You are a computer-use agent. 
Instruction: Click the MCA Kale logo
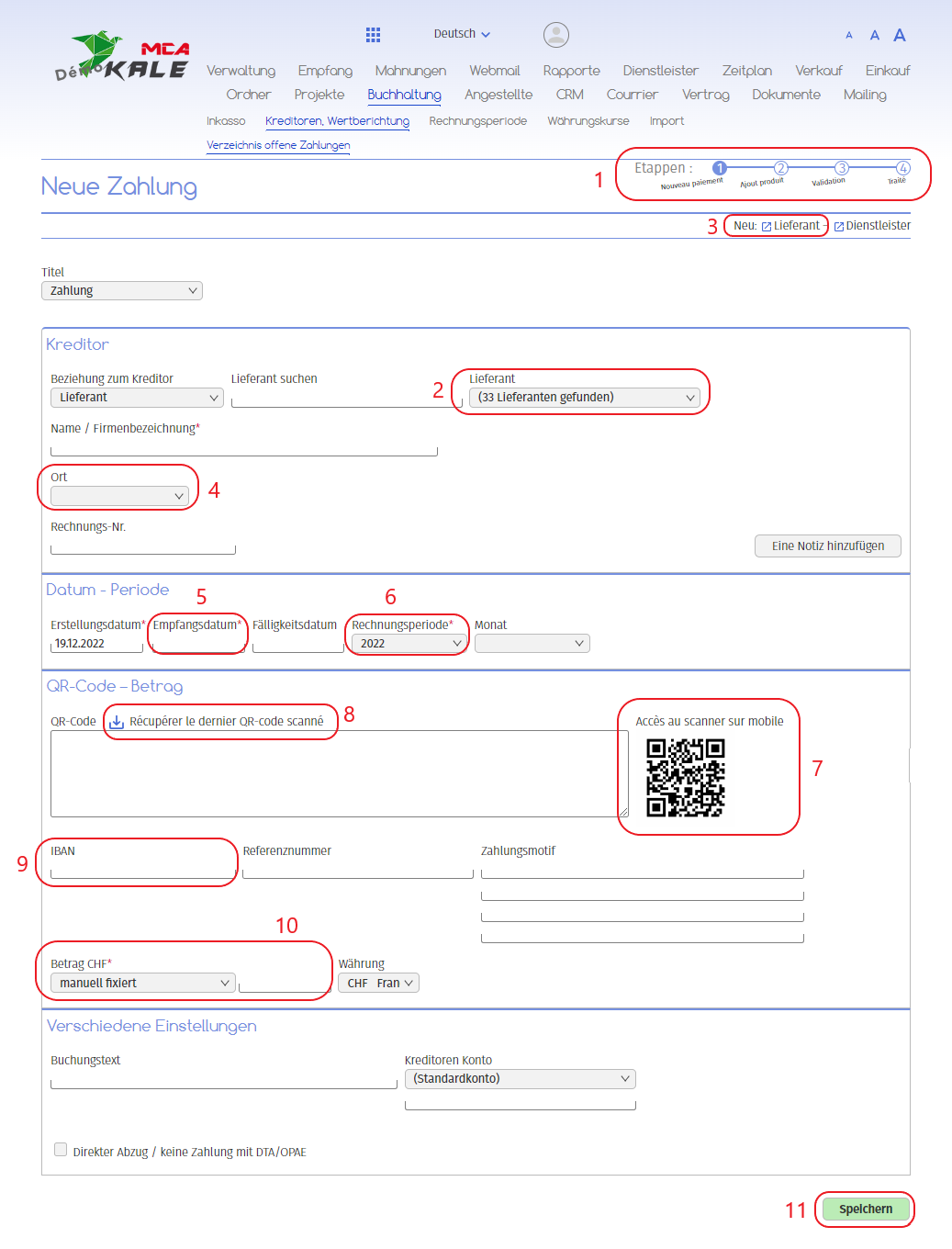(122, 58)
